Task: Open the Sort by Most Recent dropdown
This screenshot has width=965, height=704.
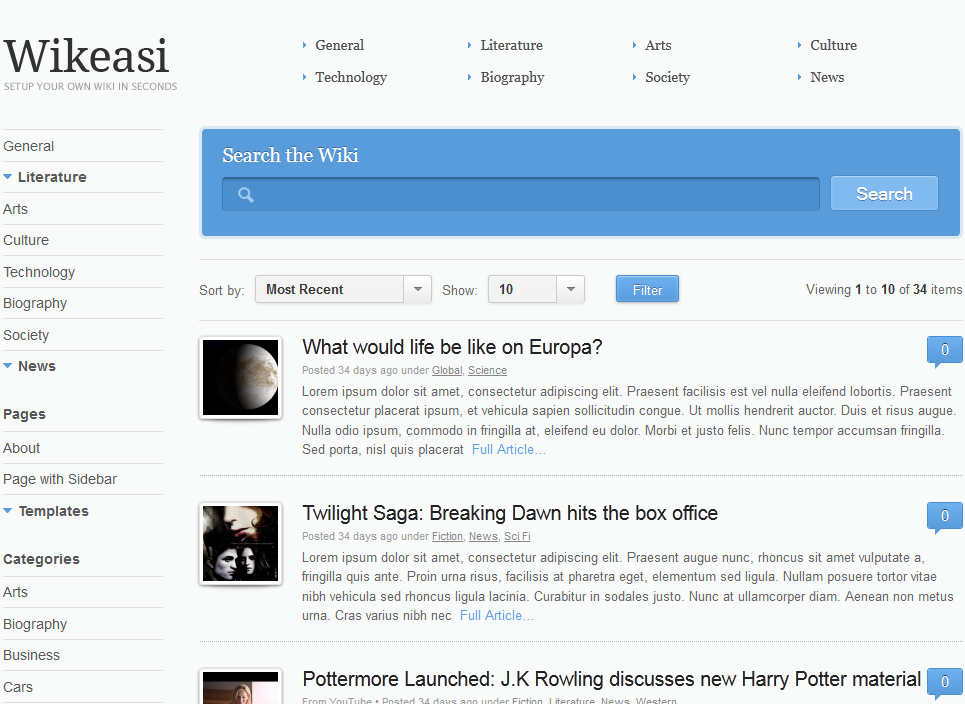Action: tap(343, 289)
